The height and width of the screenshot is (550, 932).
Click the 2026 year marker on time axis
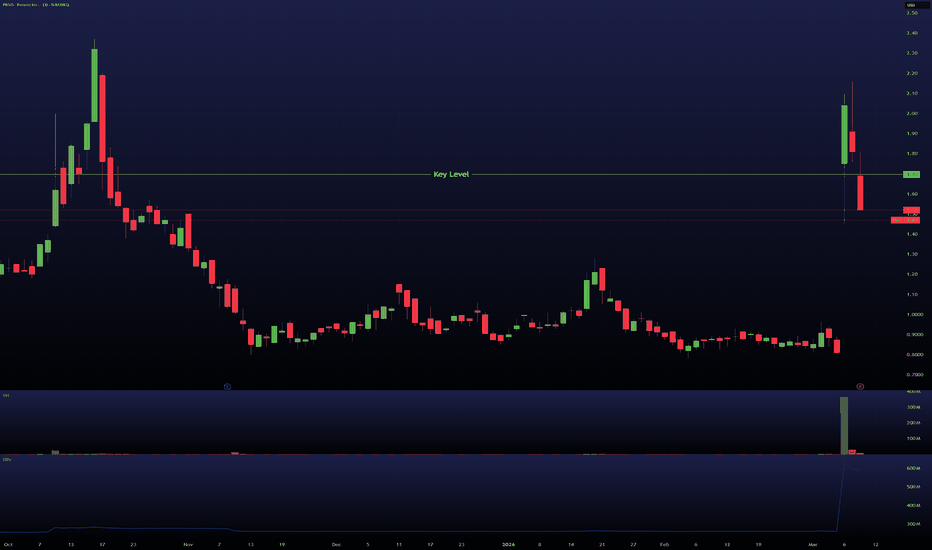coord(508,545)
